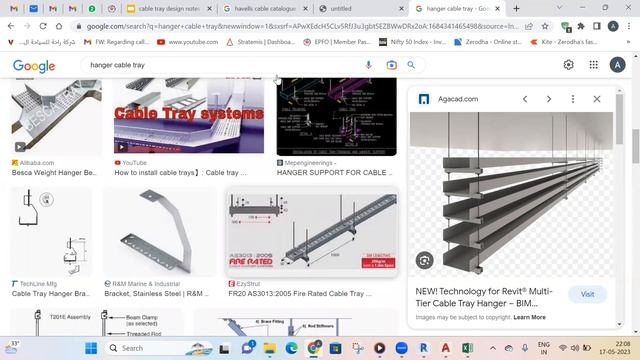Viewport: 640px width, 360px height.
Task: Go to browser home page
Action: pos(59,26)
